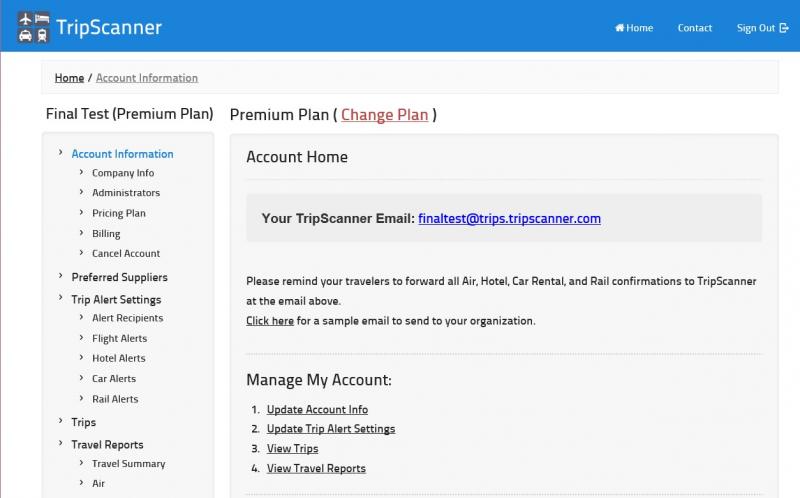Open View Travel Reports link
Viewport: 800px width, 498px height.
(316, 468)
